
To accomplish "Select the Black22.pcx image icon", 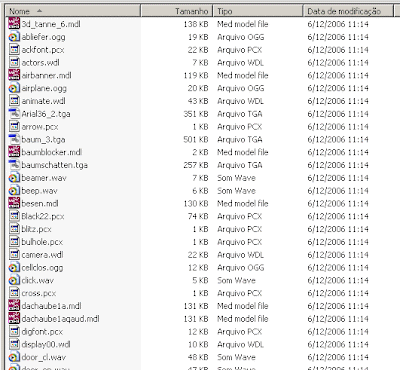I will click(x=14, y=216).
